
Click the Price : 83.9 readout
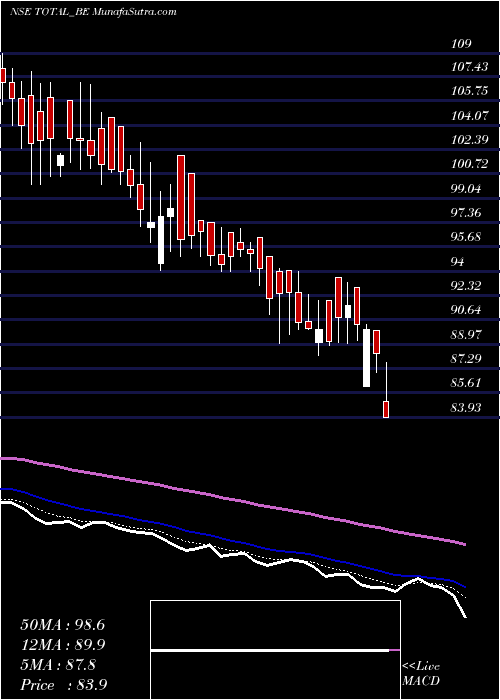(x=63, y=685)
